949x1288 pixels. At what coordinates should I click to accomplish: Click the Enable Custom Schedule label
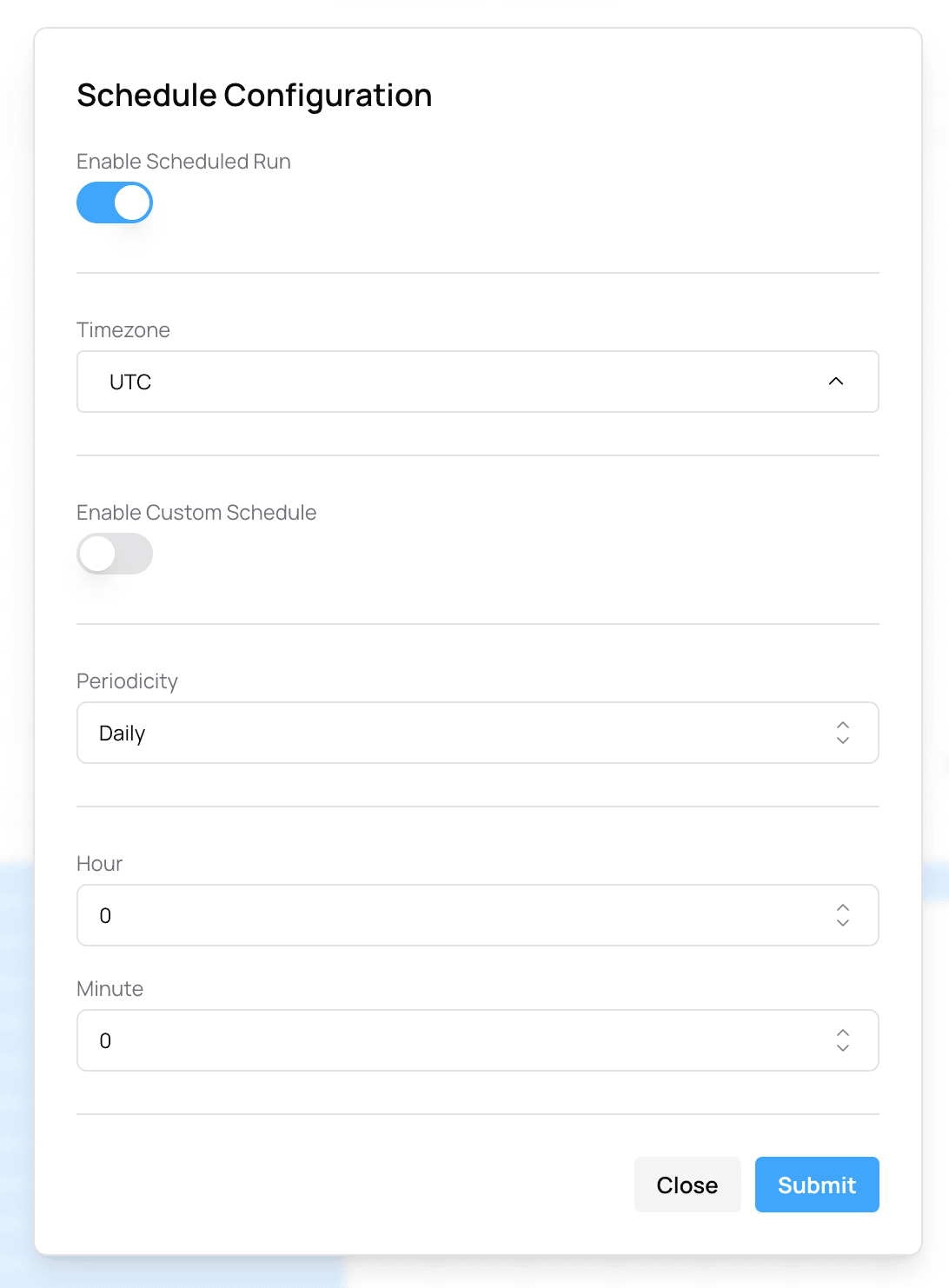coord(196,513)
